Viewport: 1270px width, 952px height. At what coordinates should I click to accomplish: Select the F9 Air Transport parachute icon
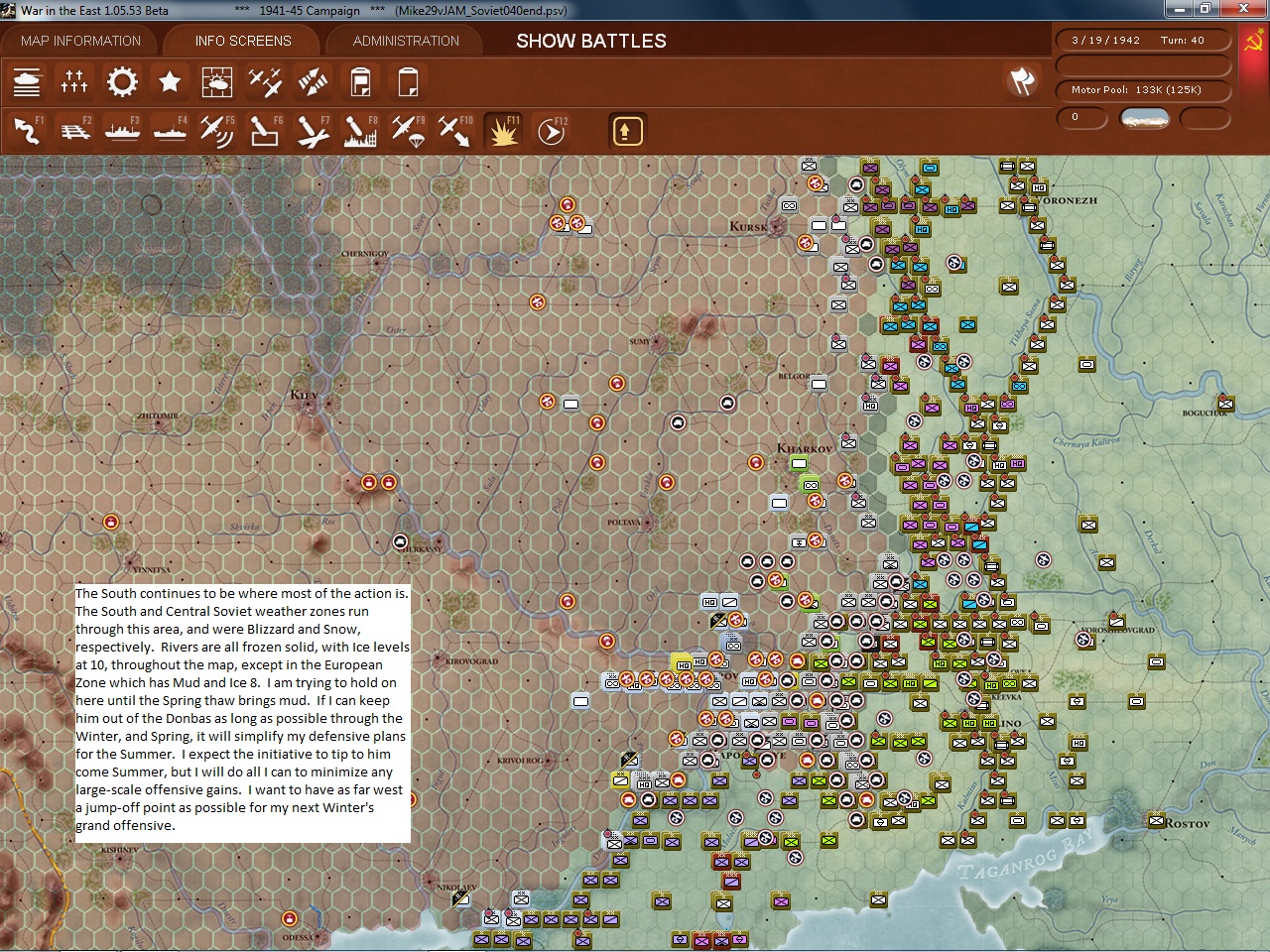tap(408, 130)
